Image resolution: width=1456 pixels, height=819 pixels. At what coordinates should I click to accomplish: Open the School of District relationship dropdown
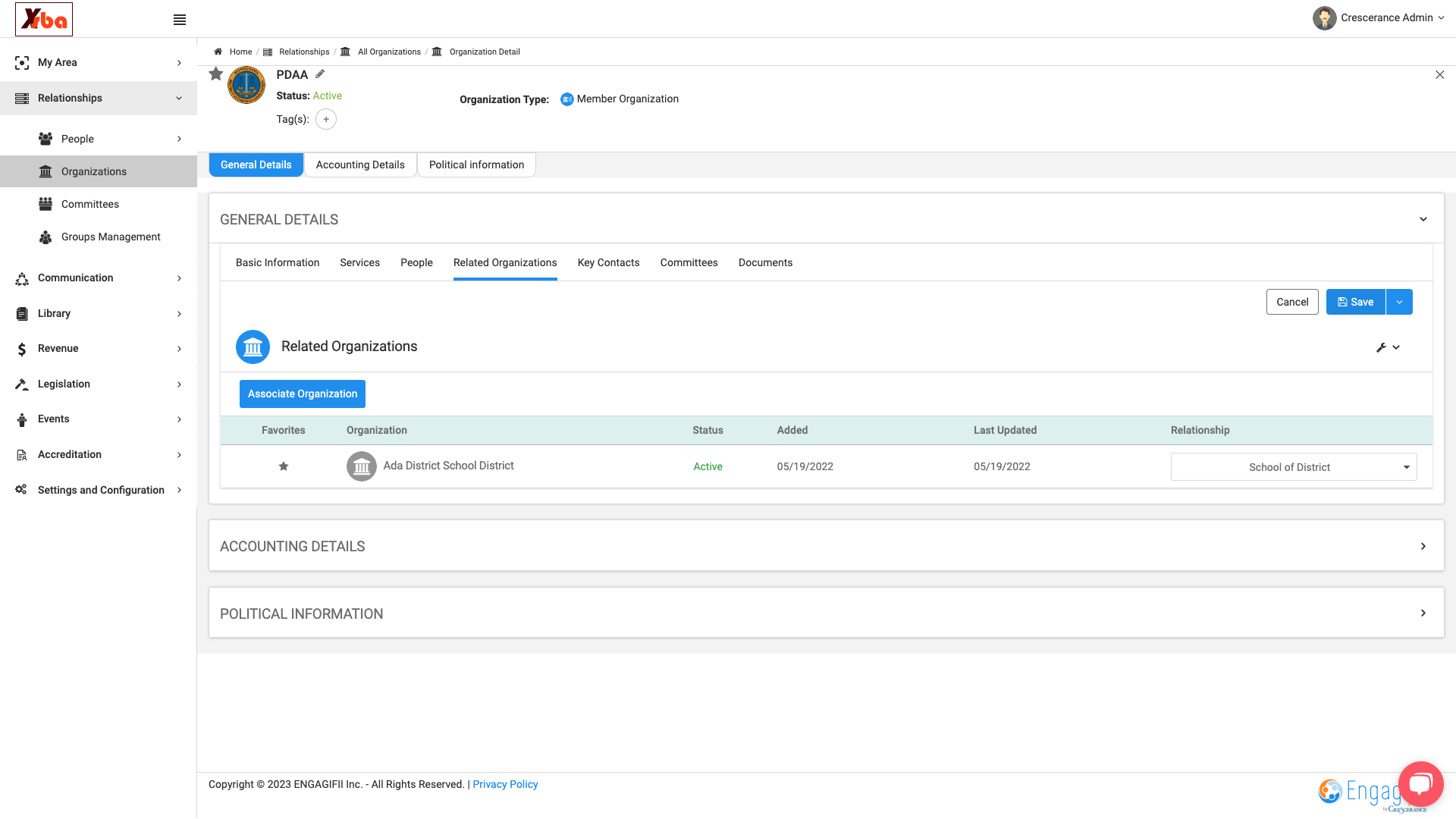click(x=1294, y=467)
